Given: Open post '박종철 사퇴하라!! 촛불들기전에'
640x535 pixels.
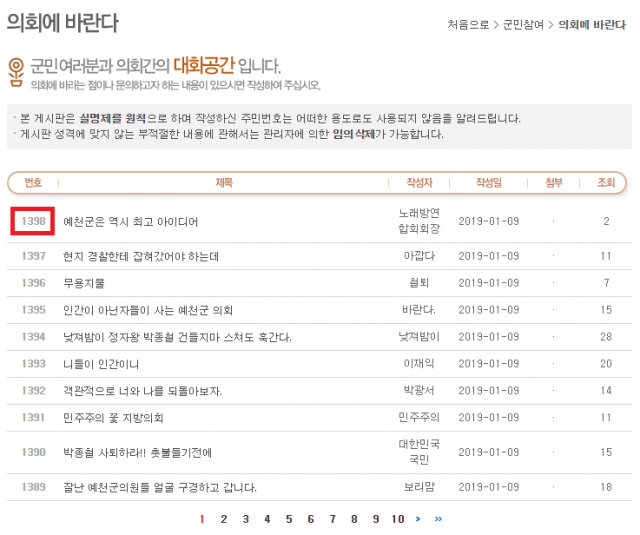Looking at the screenshot, I should tap(137, 453).
